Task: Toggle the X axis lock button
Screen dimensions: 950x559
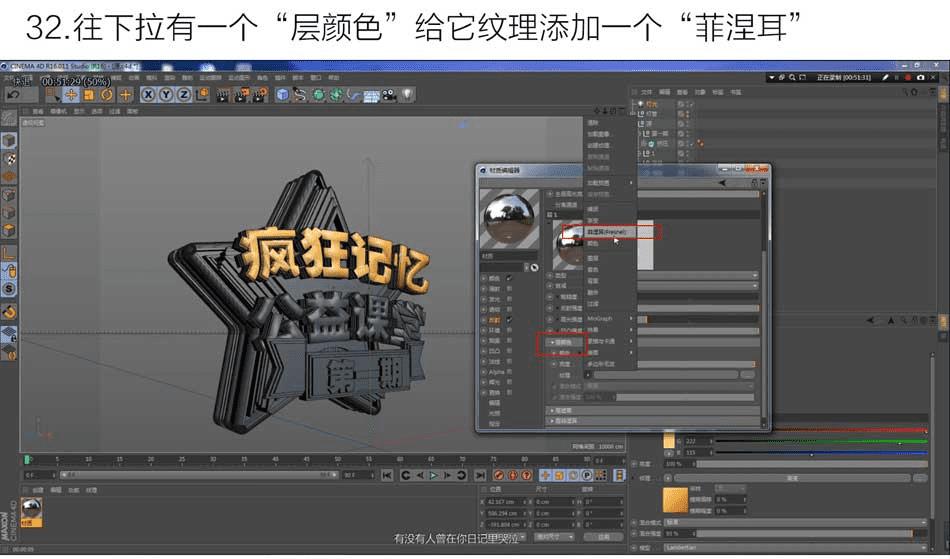Action: click(x=148, y=94)
